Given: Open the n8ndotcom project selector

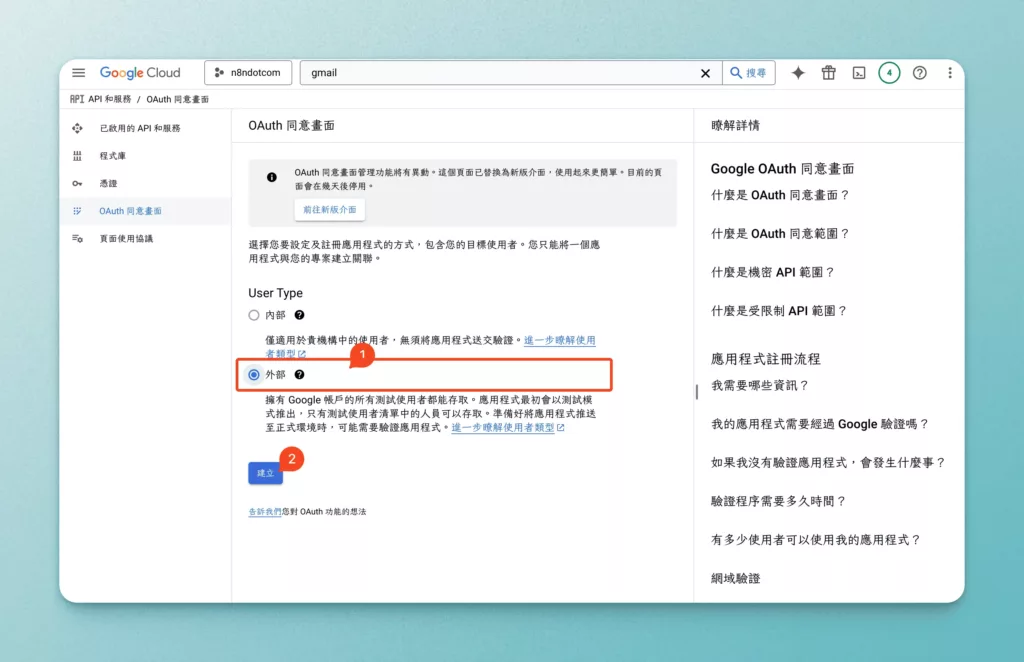Looking at the screenshot, I should (248, 72).
